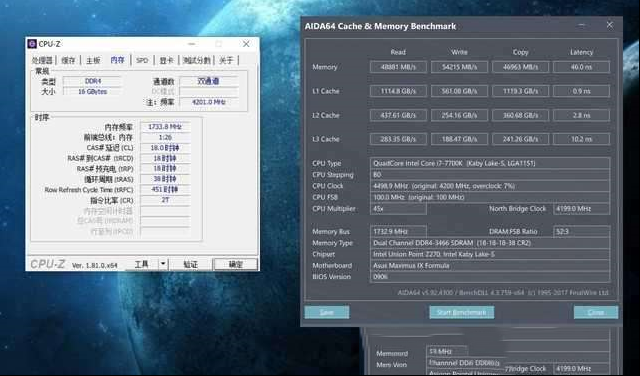Click the 内存频率 value 1733.8 MHz
Screen dimensions: 640x376
pos(165,127)
